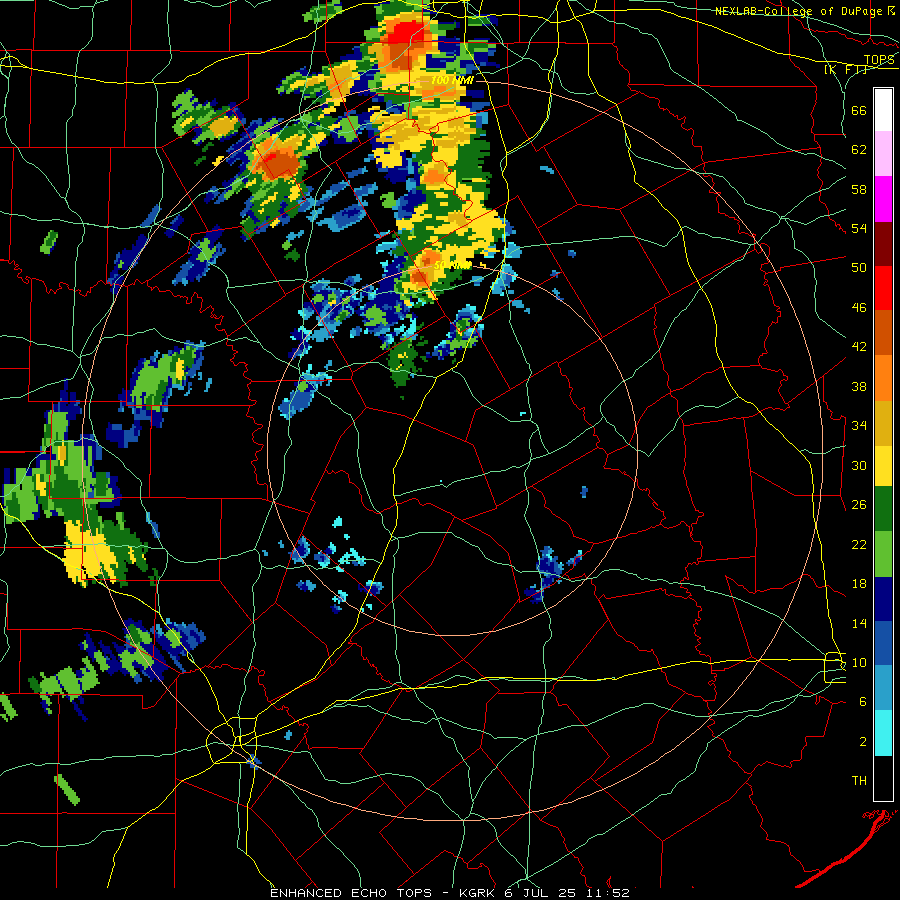Pick the gold legend swatch
The width and height of the screenshot is (900, 900).
coord(883,422)
